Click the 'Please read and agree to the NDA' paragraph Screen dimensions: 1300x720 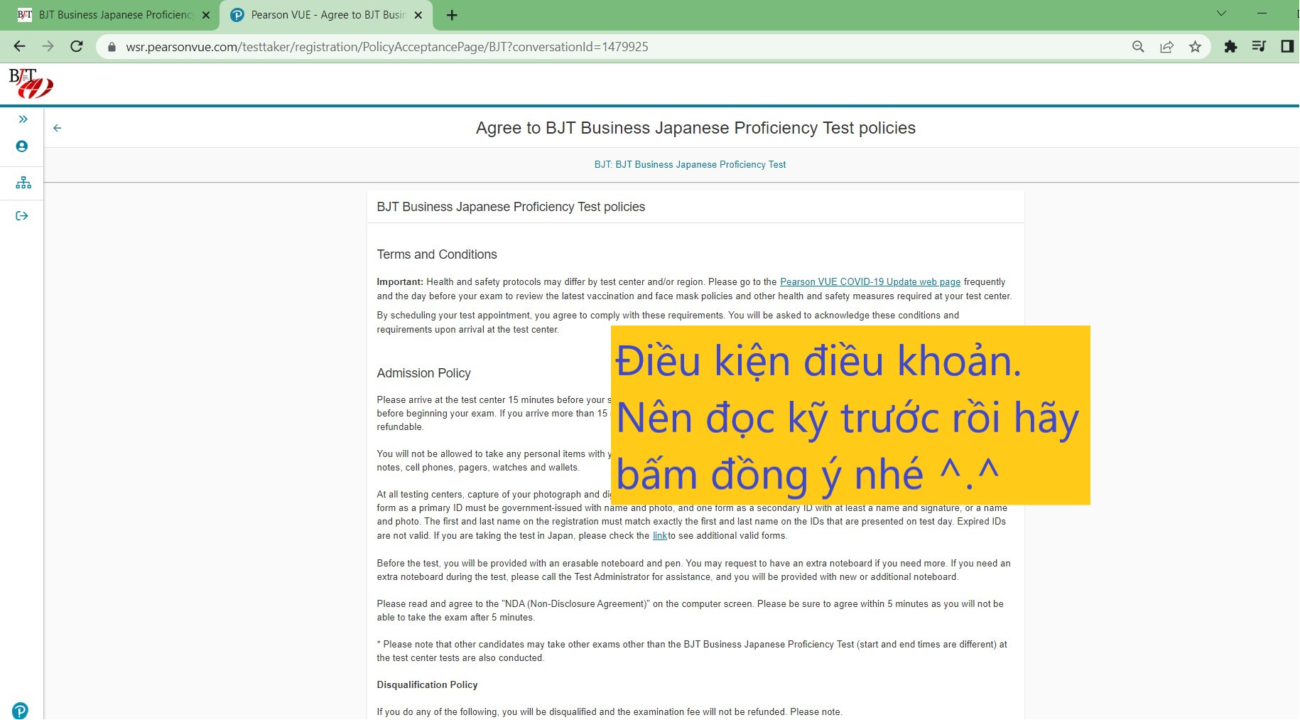(690, 610)
